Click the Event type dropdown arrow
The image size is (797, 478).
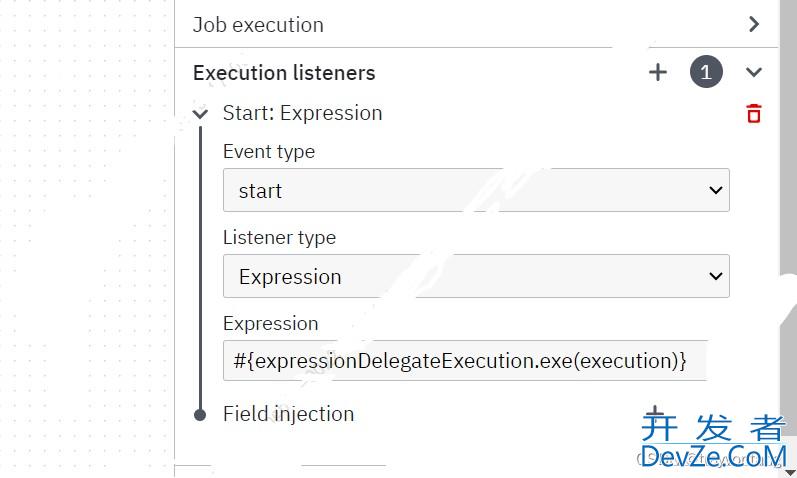[x=716, y=190]
